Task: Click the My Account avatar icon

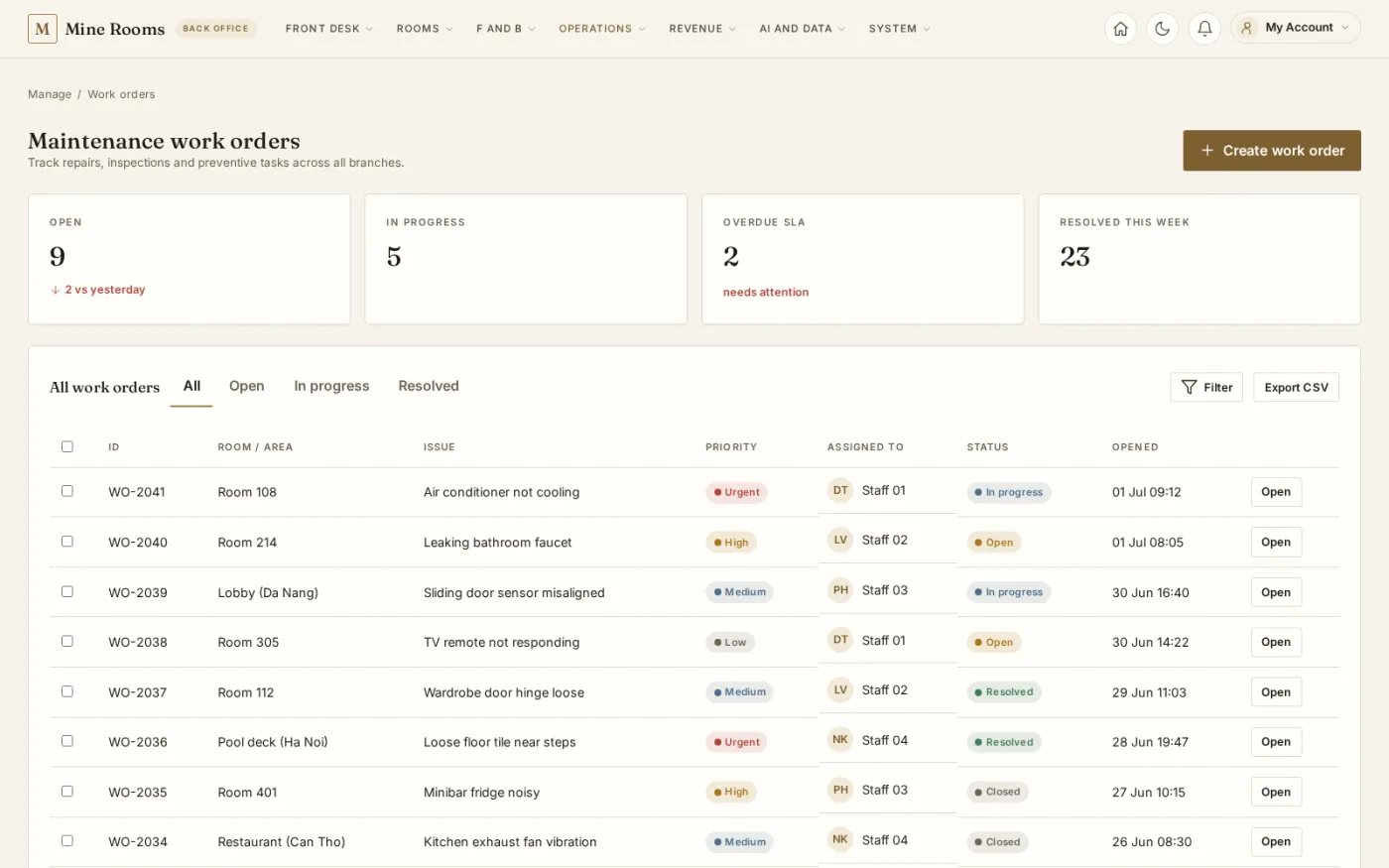Action: [1247, 28]
